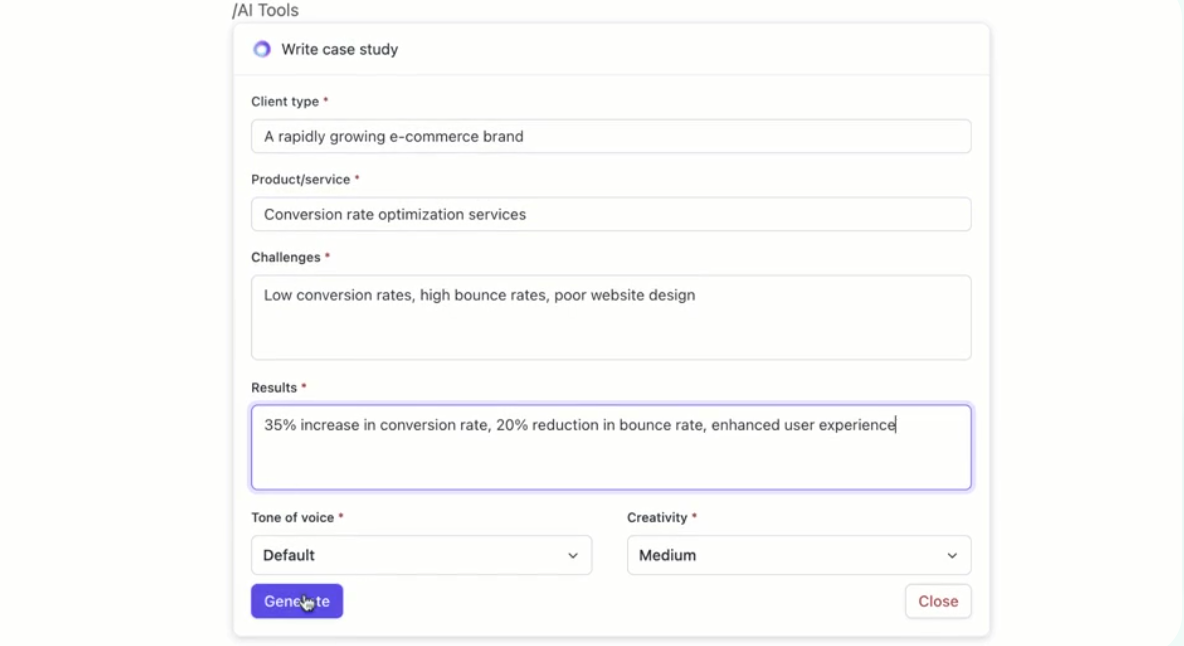The width and height of the screenshot is (1184, 646).
Task: Click the Tone of voice label
Action: (292, 517)
